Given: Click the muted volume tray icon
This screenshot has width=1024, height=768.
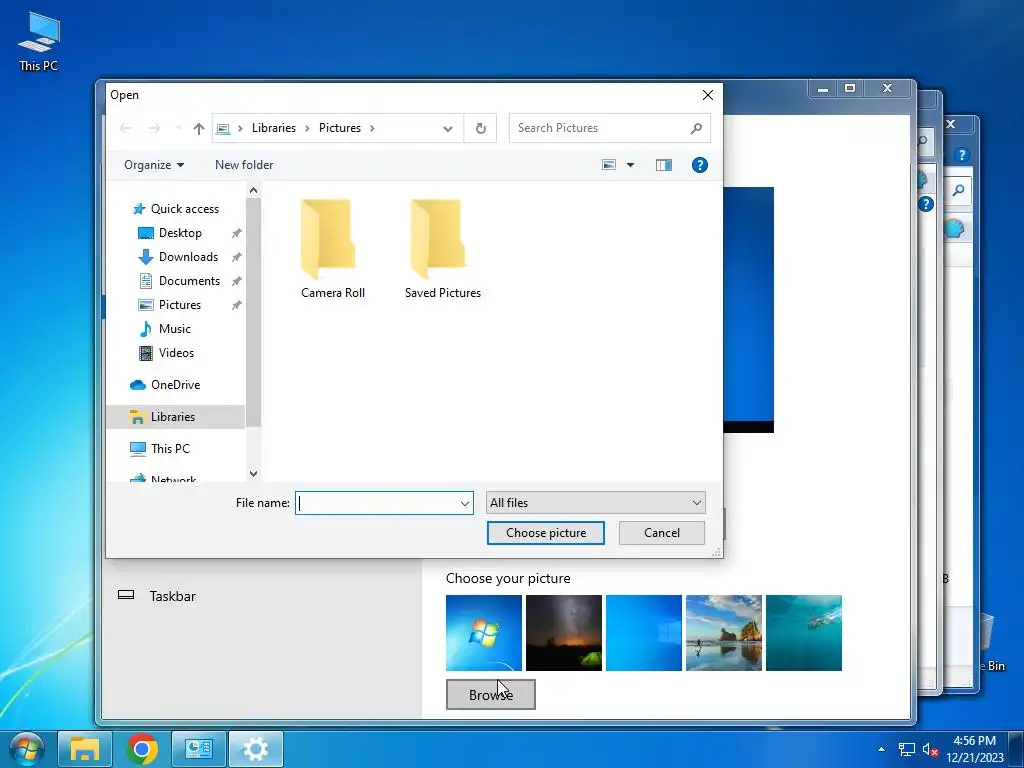Looking at the screenshot, I should (930, 750).
